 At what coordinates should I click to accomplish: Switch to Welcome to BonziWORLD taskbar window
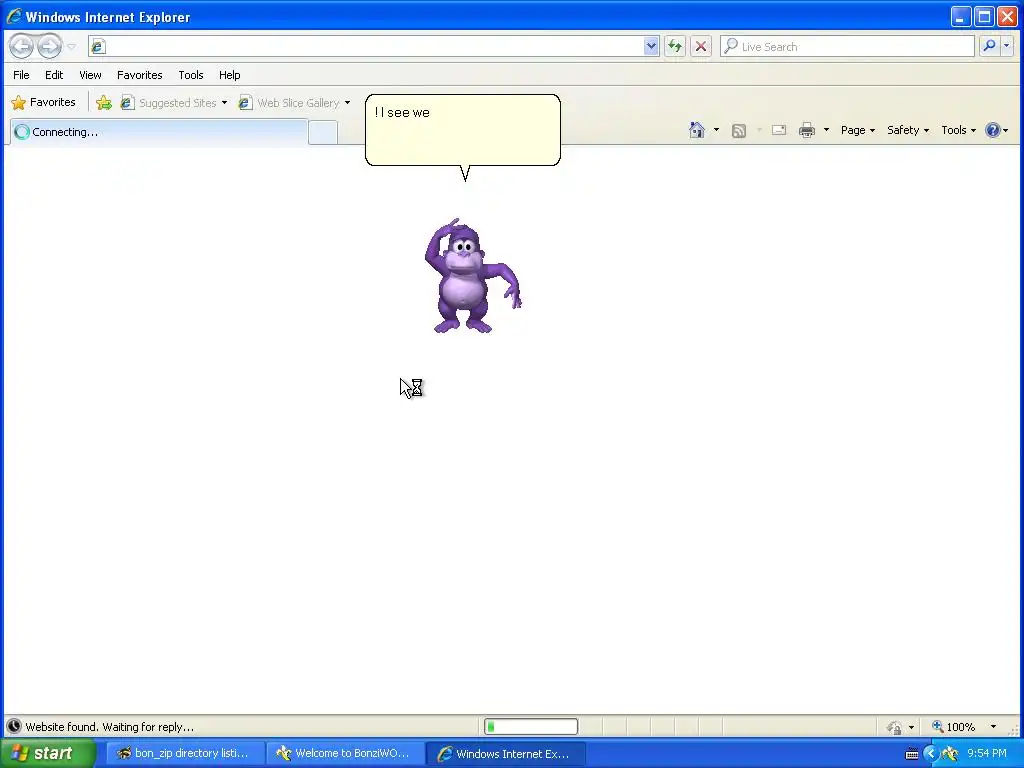coord(344,753)
